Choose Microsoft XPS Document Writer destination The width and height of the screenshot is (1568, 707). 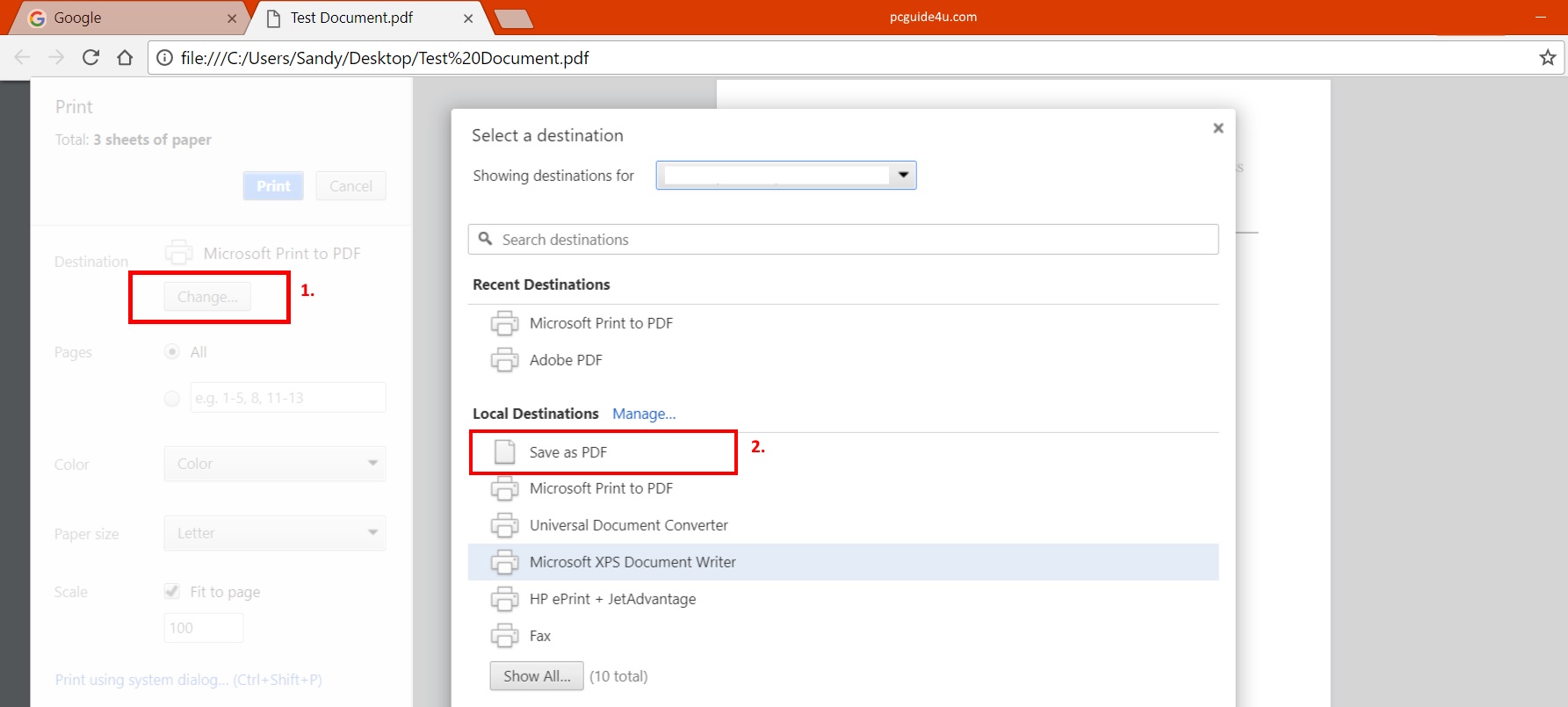tap(632, 562)
